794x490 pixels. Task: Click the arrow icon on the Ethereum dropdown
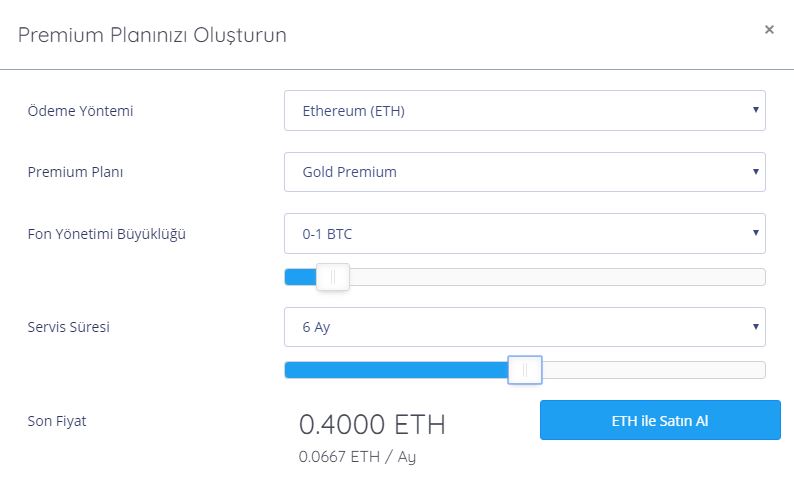[x=755, y=110]
